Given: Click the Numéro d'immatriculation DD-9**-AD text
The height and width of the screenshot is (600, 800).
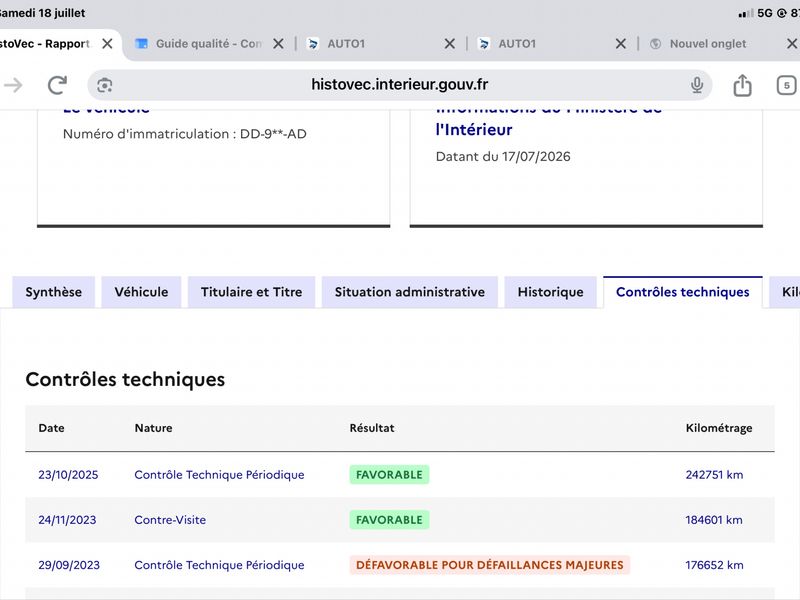Looking at the screenshot, I should tap(185, 134).
